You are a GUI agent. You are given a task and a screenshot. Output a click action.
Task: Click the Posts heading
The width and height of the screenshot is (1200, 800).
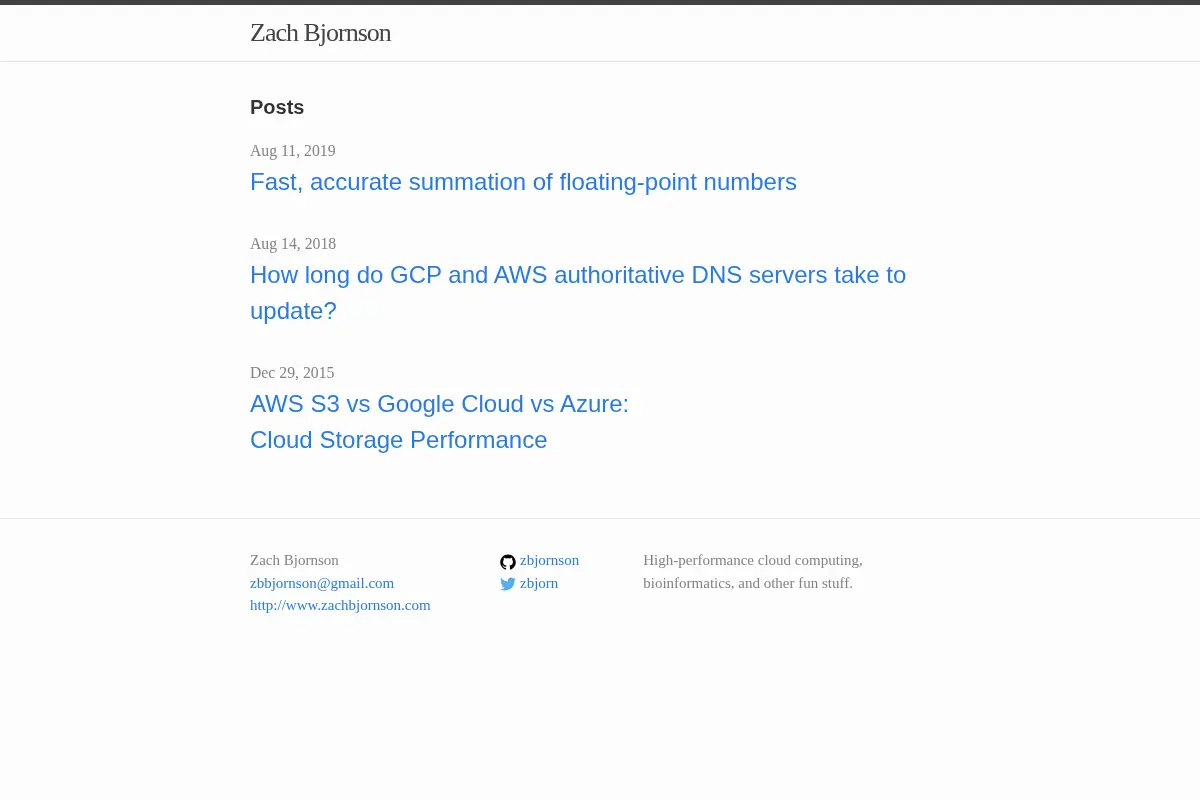tap(277, 107)
